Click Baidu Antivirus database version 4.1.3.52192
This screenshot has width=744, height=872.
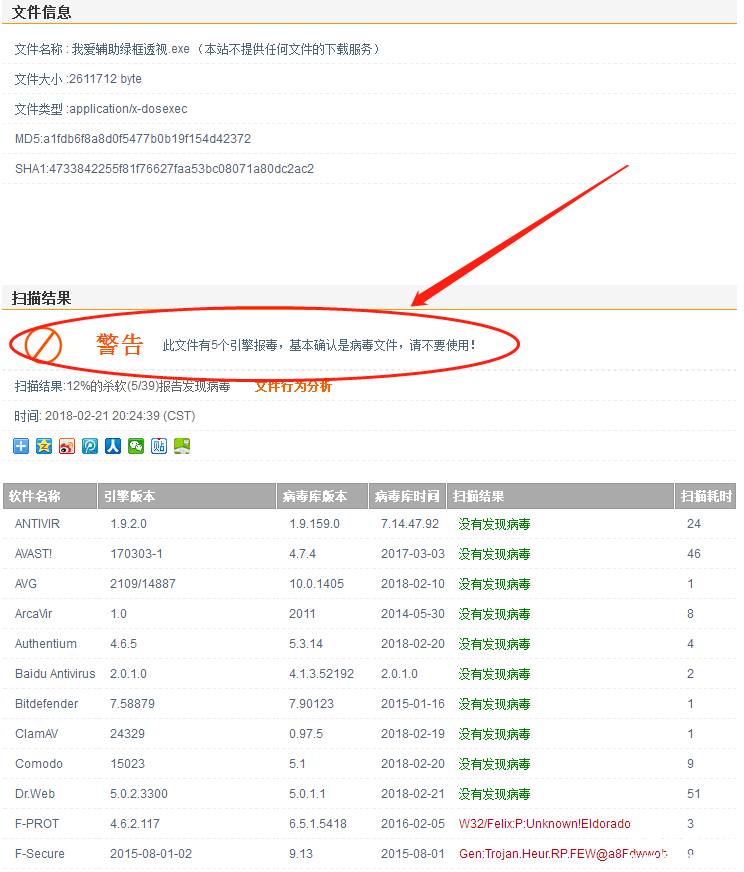tap(321, 674)
